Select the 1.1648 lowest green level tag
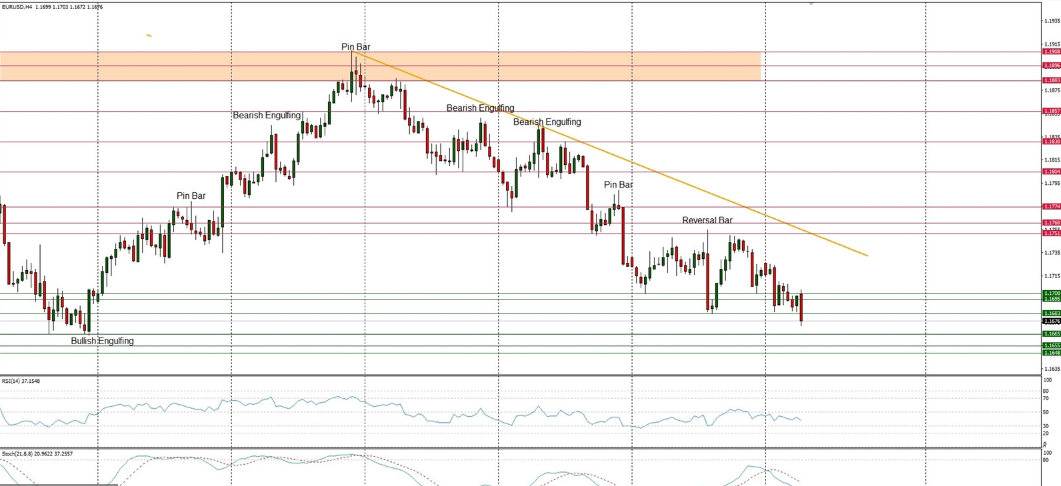The width and height of the screenshot is (1061, 486). (1051, 353)
